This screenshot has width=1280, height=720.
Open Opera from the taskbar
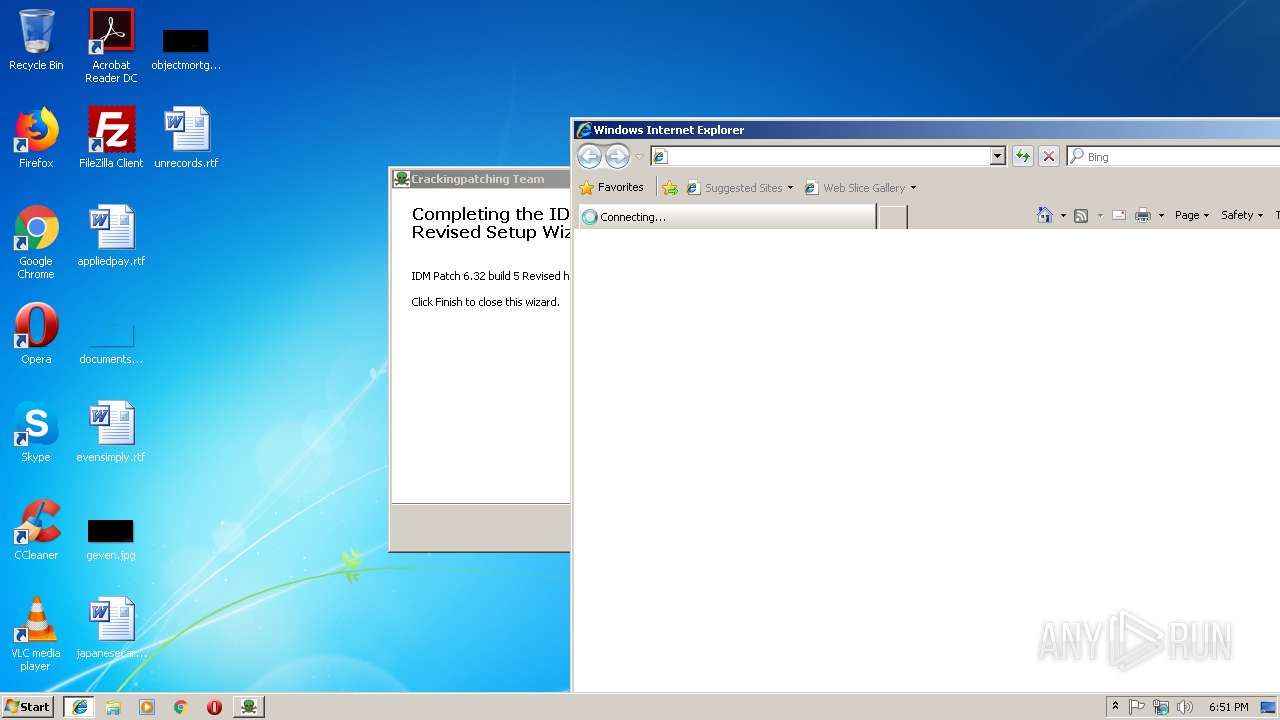214,707
